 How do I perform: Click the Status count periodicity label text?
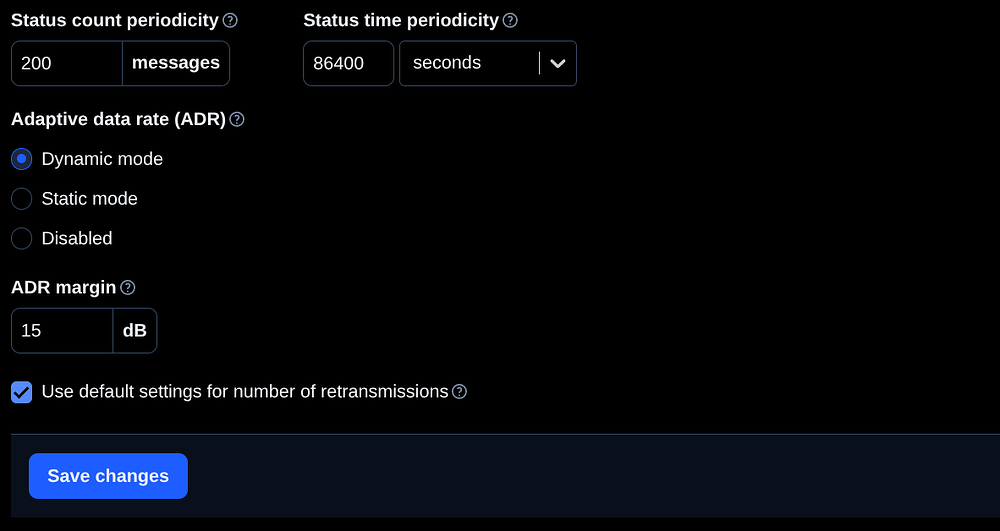coord(115,20)
